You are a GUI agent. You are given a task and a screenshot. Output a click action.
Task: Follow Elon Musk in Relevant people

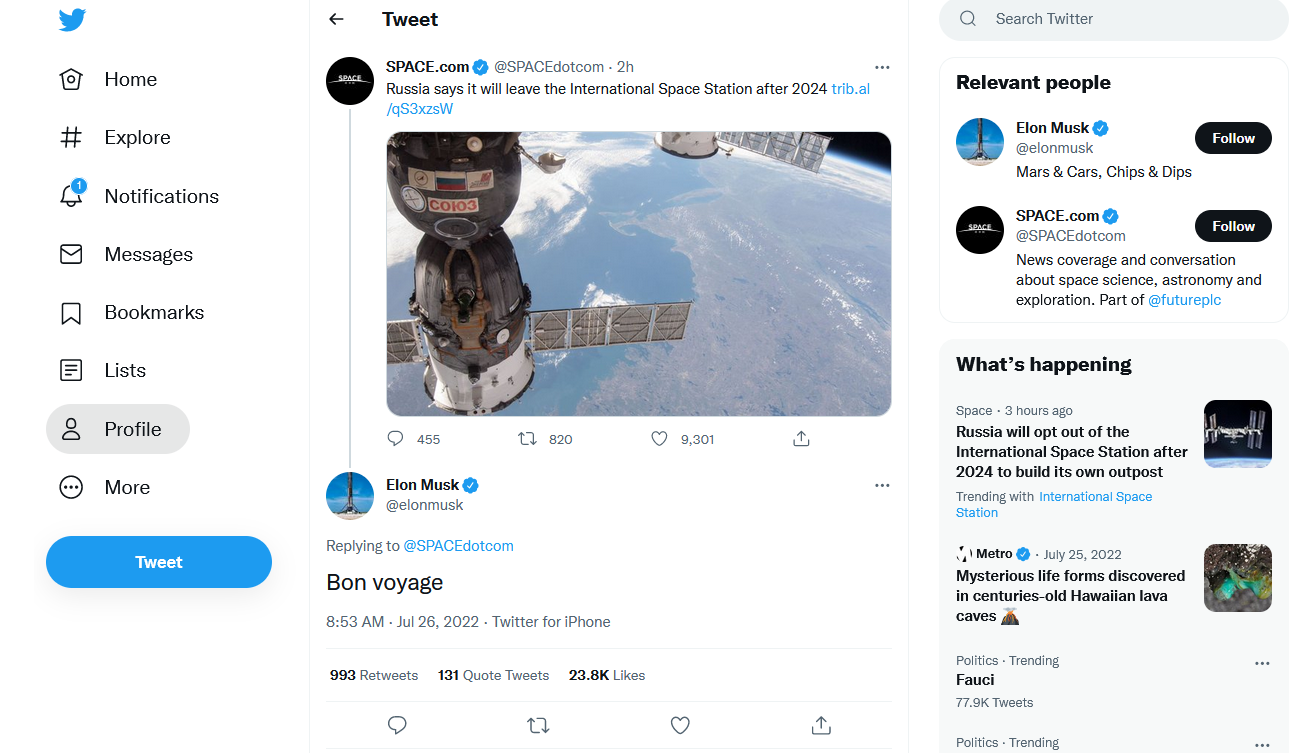(x=1233, y=138)
